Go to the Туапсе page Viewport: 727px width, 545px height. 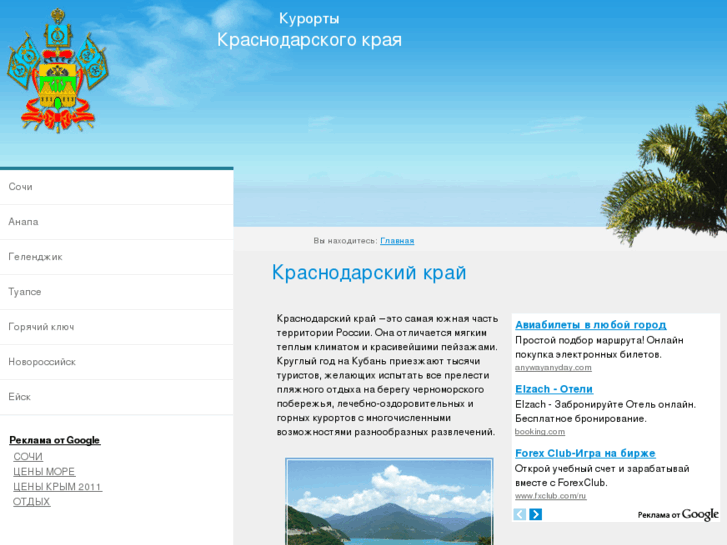(116, 292)
